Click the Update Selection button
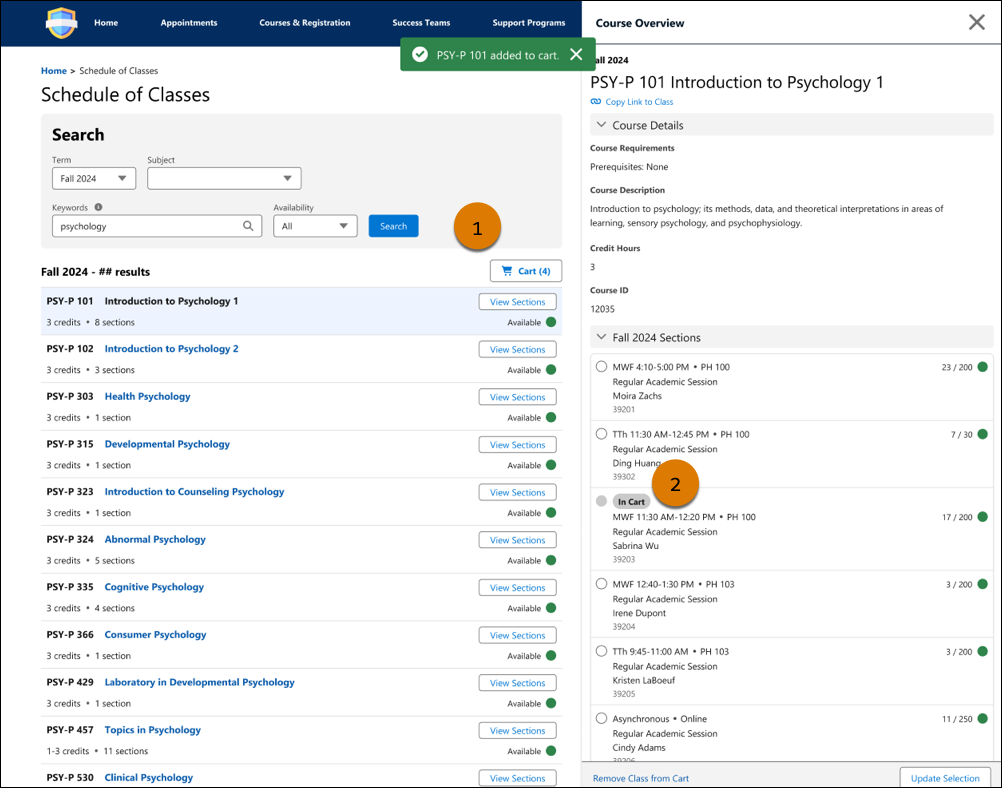 [x=945, y=777]
